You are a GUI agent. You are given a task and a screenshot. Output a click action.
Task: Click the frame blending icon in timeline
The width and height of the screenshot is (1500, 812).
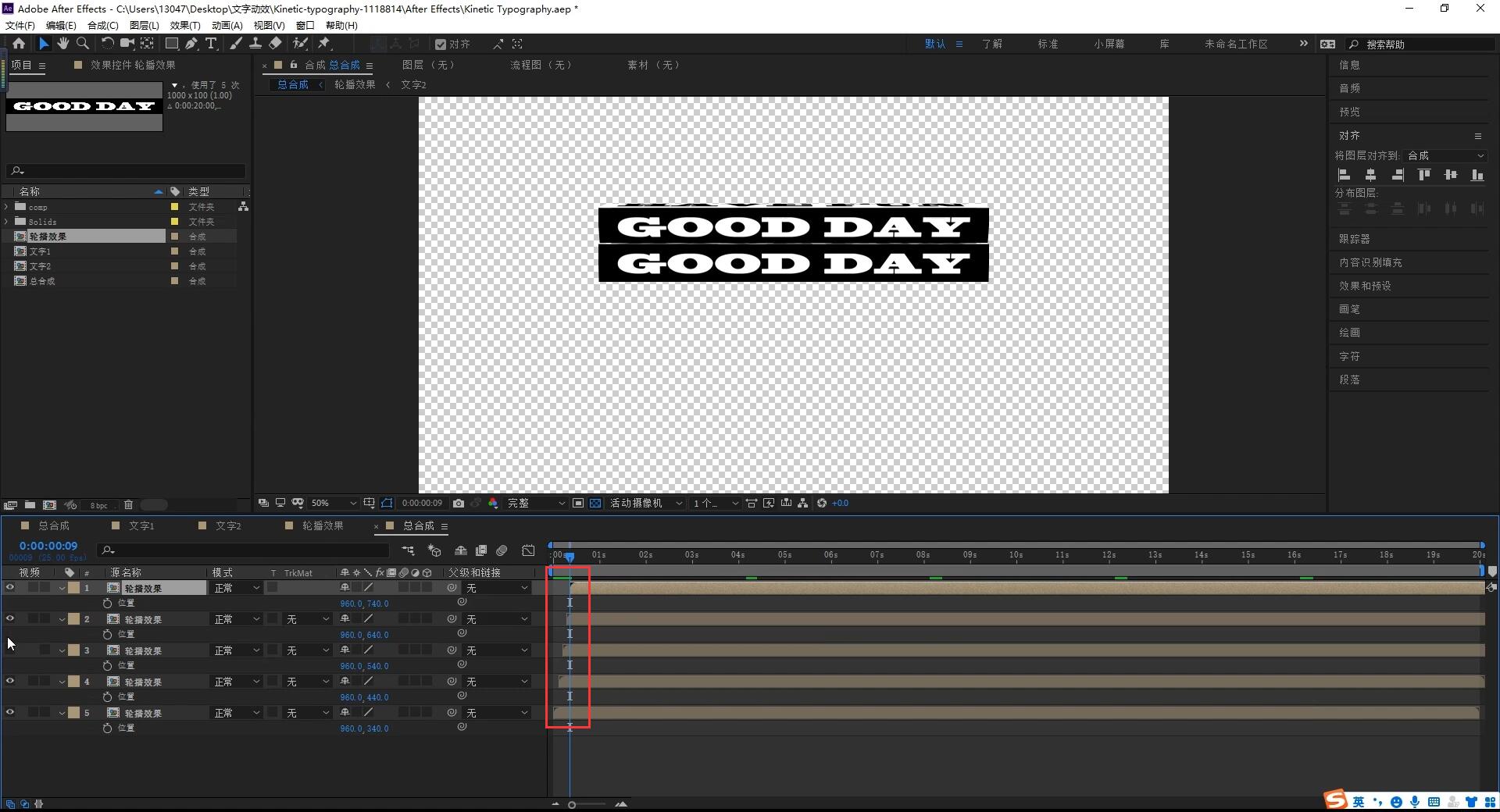pyautogui.click(x=481, y=550)
